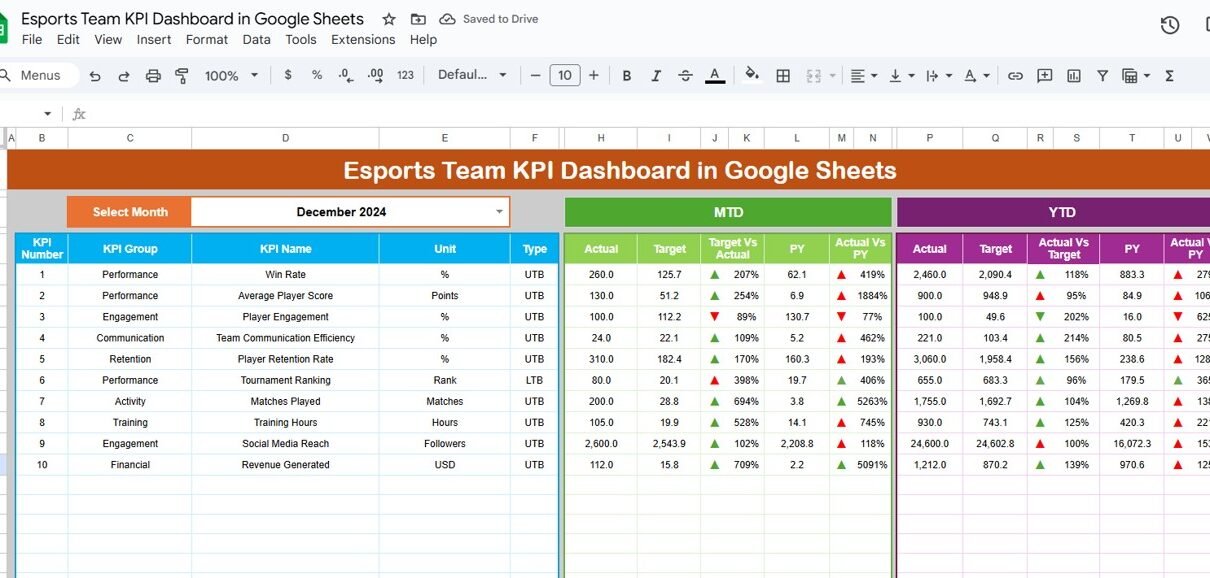Click the purple YTD header

click(1054, 212)
